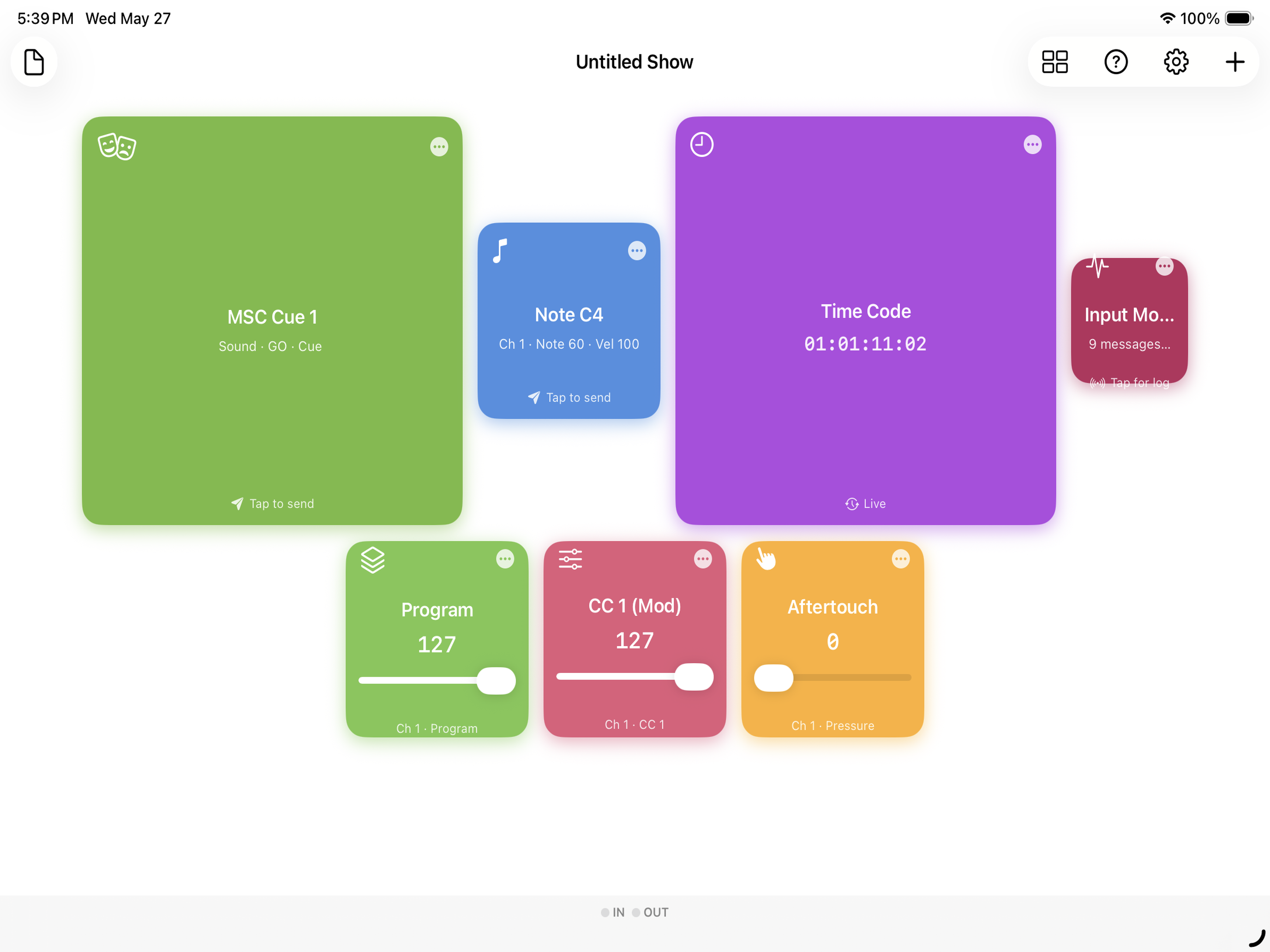Click the Aftertouch pressure slider thumb

pyautogui.click(x=773, y=678)
